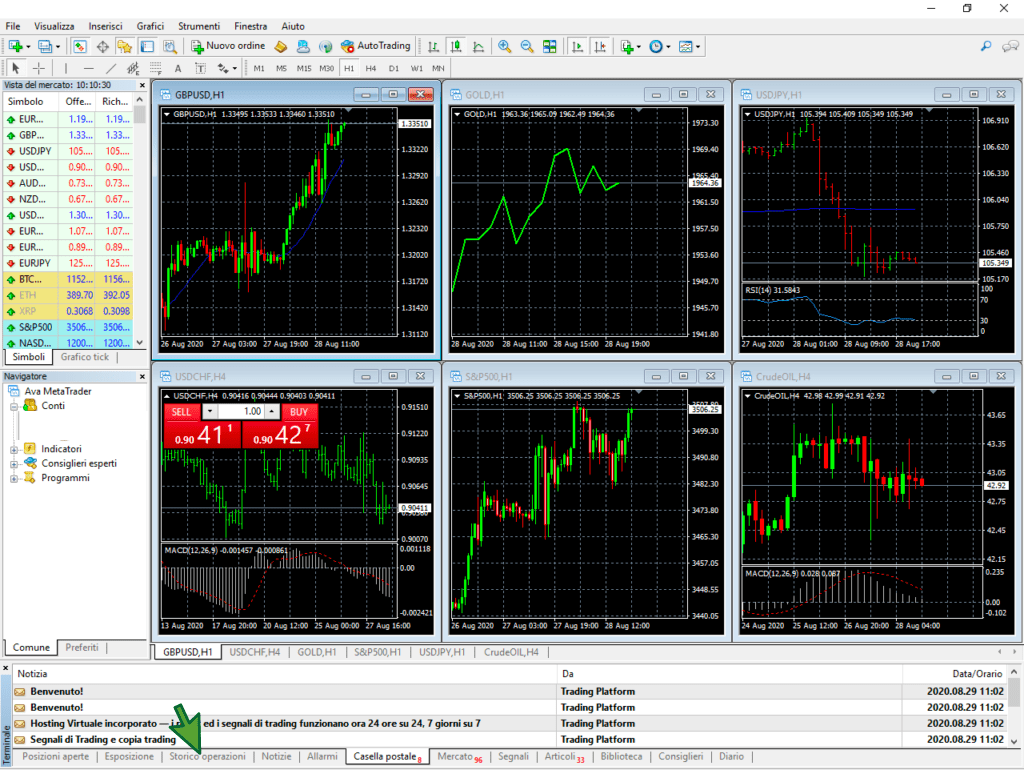Switch chart to candlesticks type
1024x770 pixels.
[x=456, y=46]
